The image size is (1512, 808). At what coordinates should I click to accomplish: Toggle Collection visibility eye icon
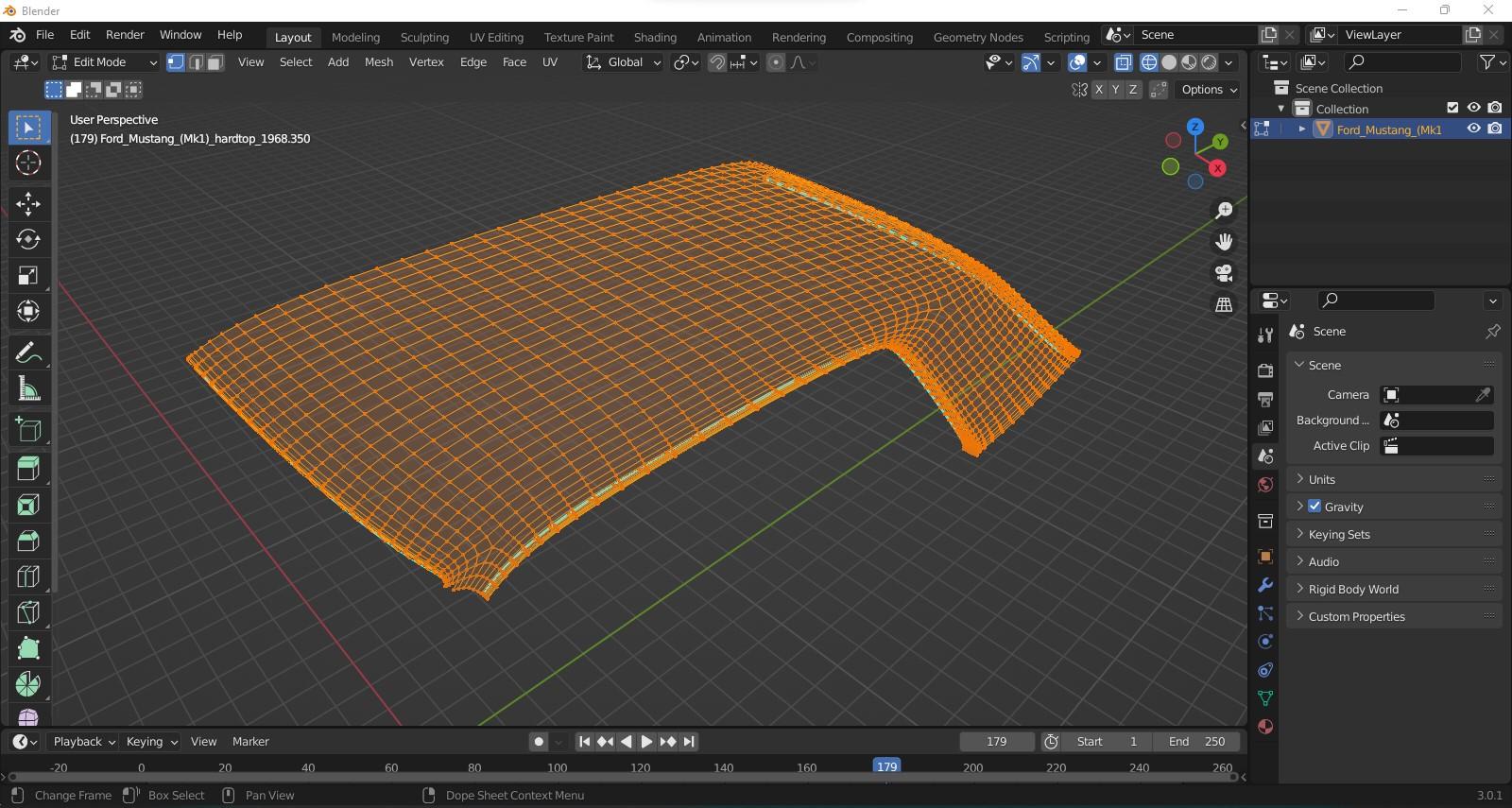coord(1473,108)
